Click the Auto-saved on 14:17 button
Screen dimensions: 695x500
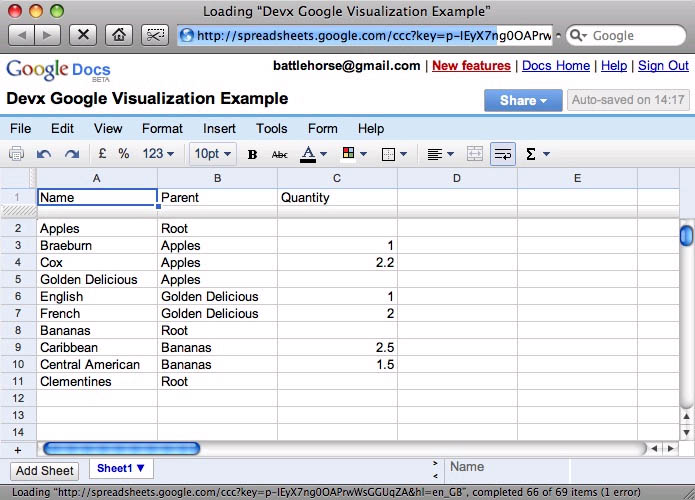coord(628,100)
